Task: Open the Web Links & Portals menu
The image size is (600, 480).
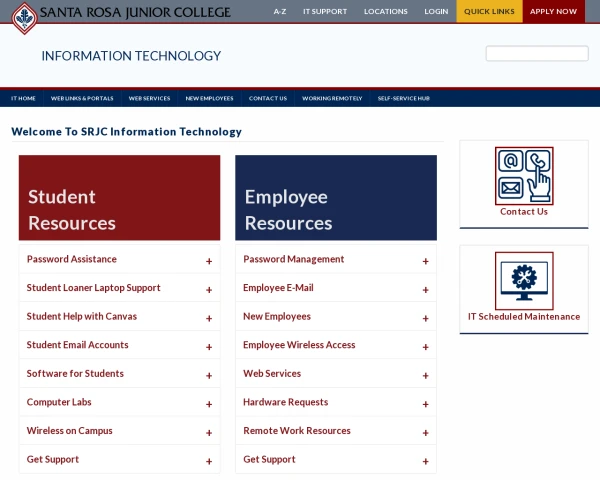Action: 82,98
